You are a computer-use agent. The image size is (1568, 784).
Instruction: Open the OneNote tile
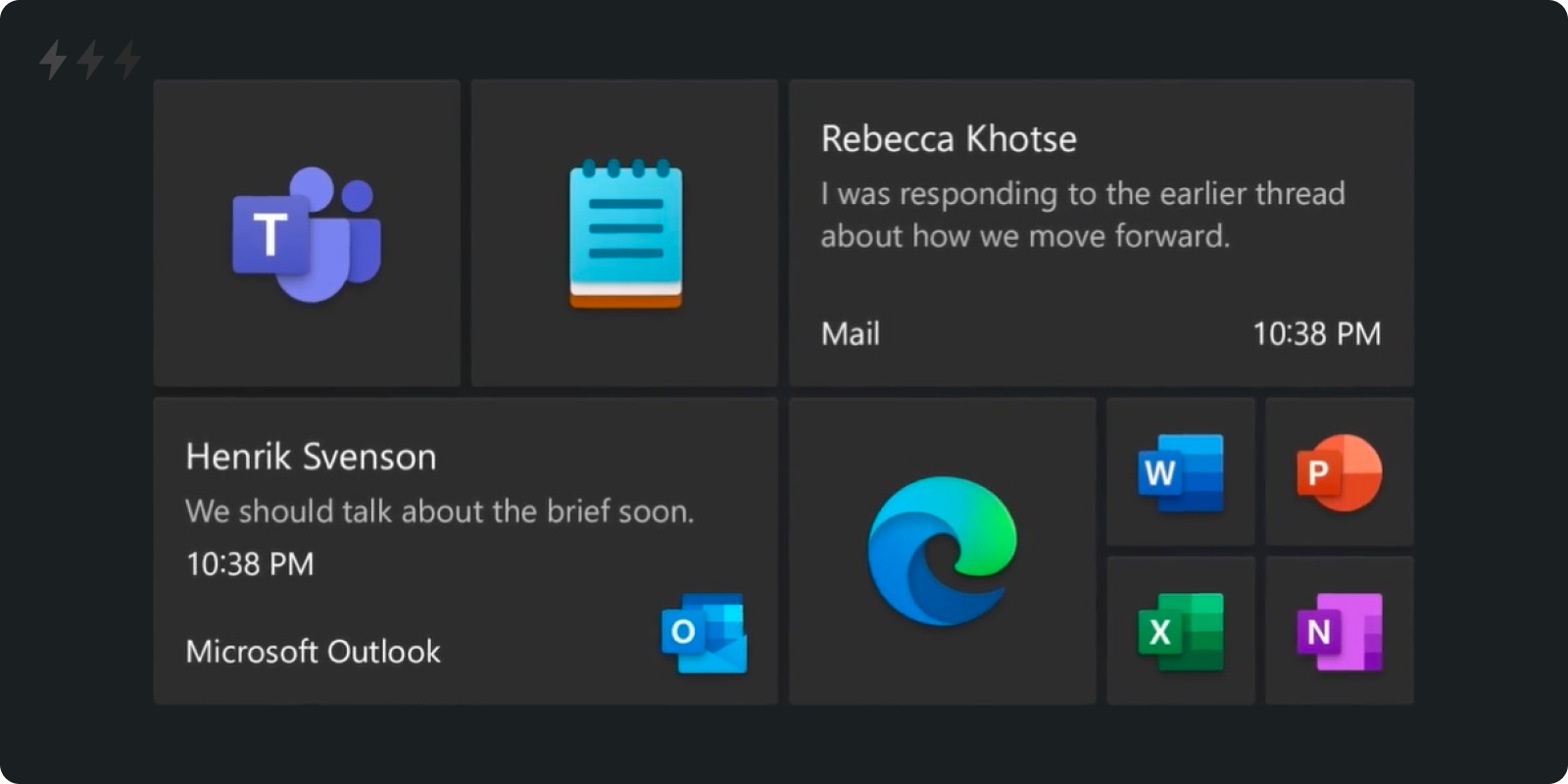[x=1340, y=630]
